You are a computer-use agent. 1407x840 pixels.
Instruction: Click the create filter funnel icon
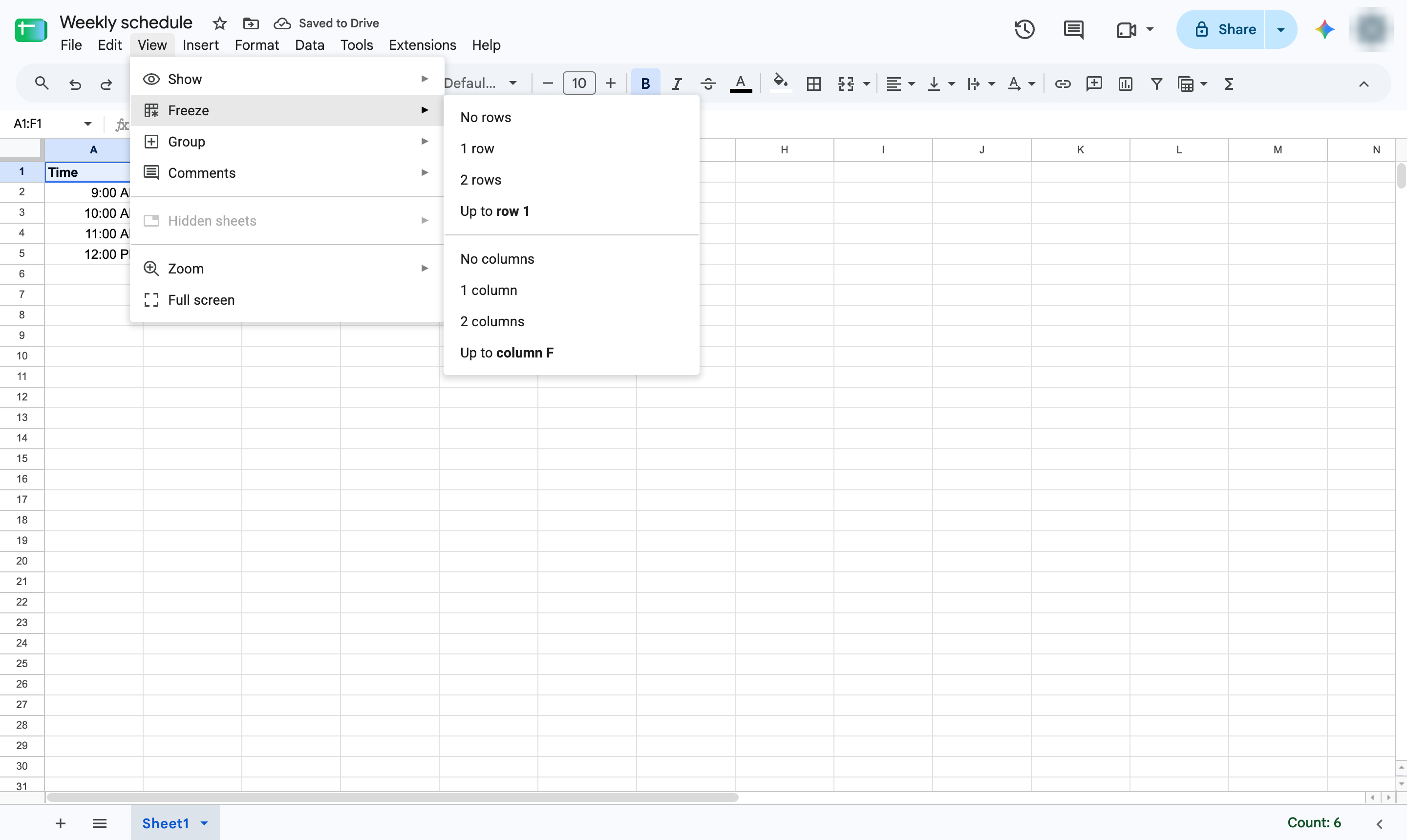[x=1157, y=84]
